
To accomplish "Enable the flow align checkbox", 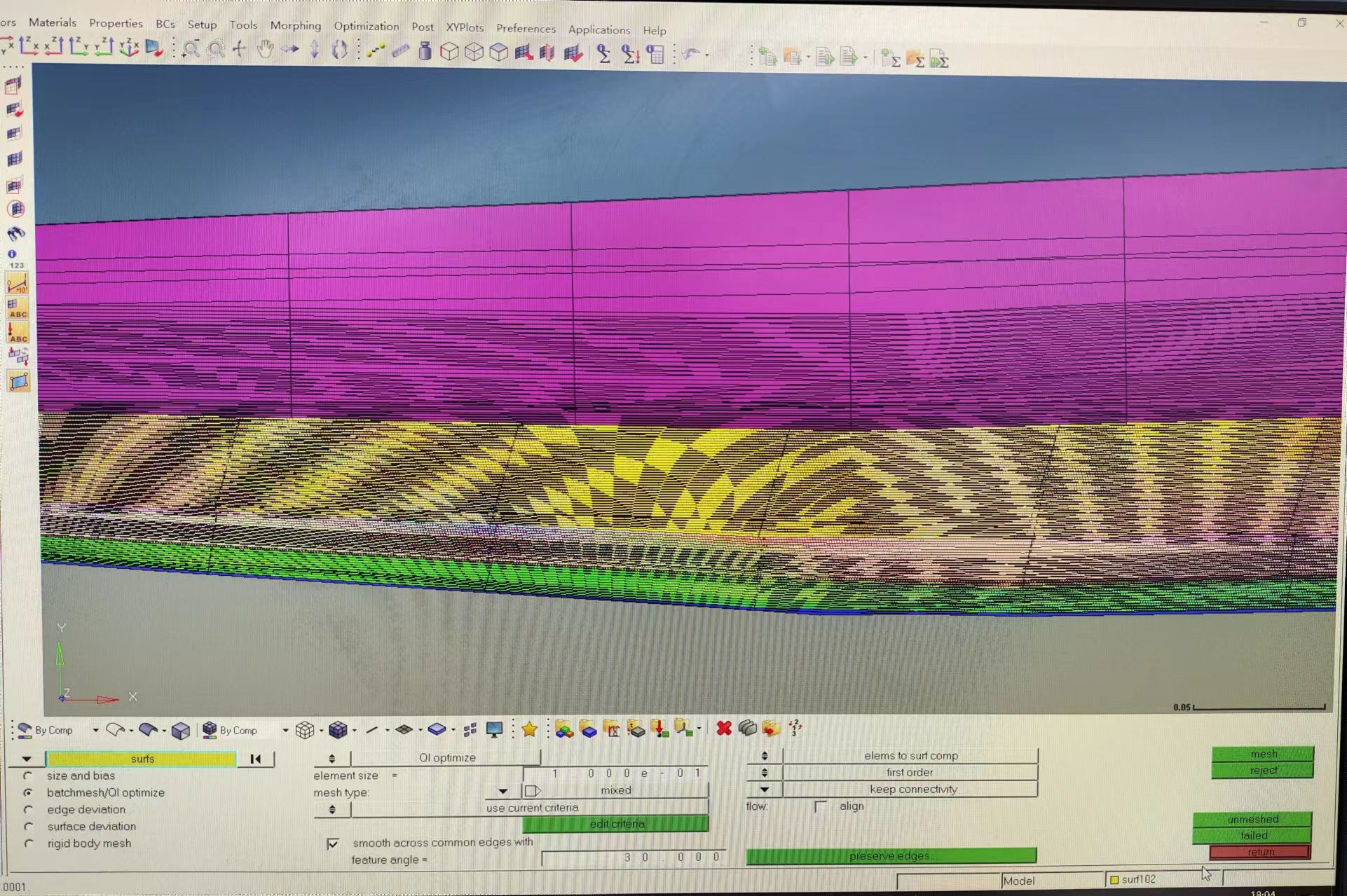I will tap(820, 806).
